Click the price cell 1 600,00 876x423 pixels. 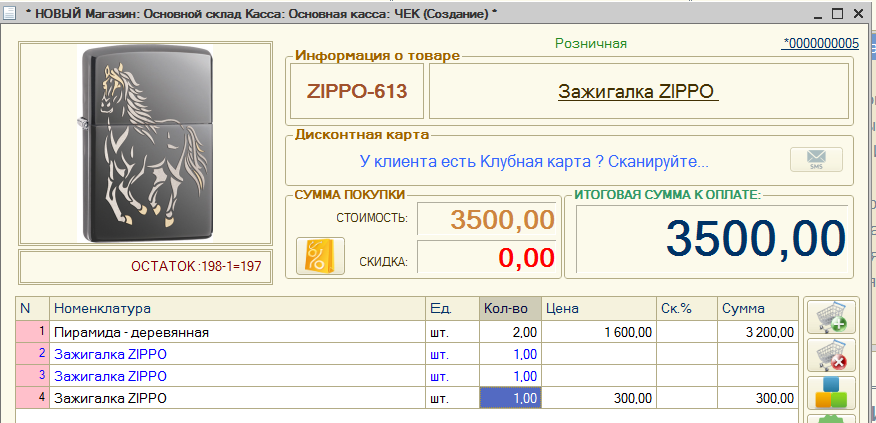pyautogui.click(x=599, y=332)
